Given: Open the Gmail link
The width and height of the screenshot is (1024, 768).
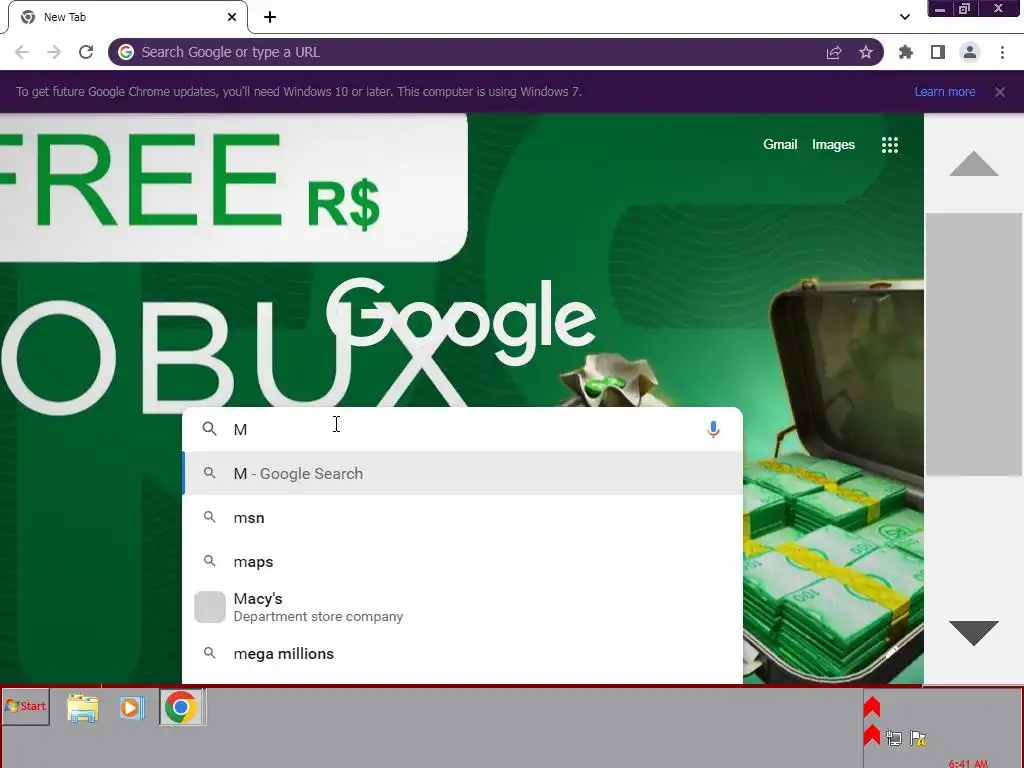Looking at the screenshot, I should pos(780,144).
